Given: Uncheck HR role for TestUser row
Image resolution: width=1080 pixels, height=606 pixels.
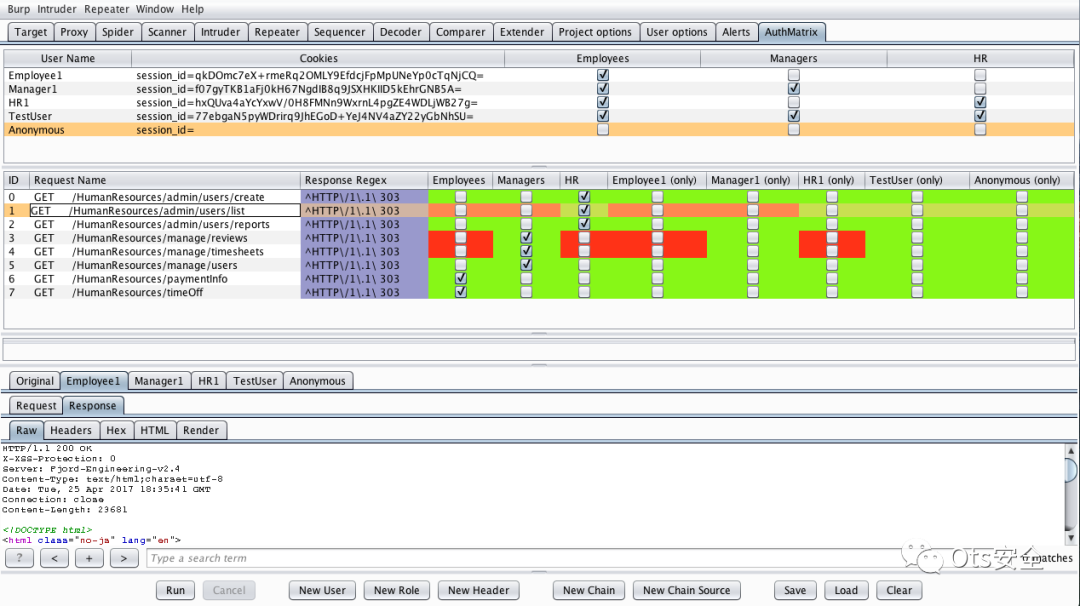Looking at the screenshot, I should (980, 116).
